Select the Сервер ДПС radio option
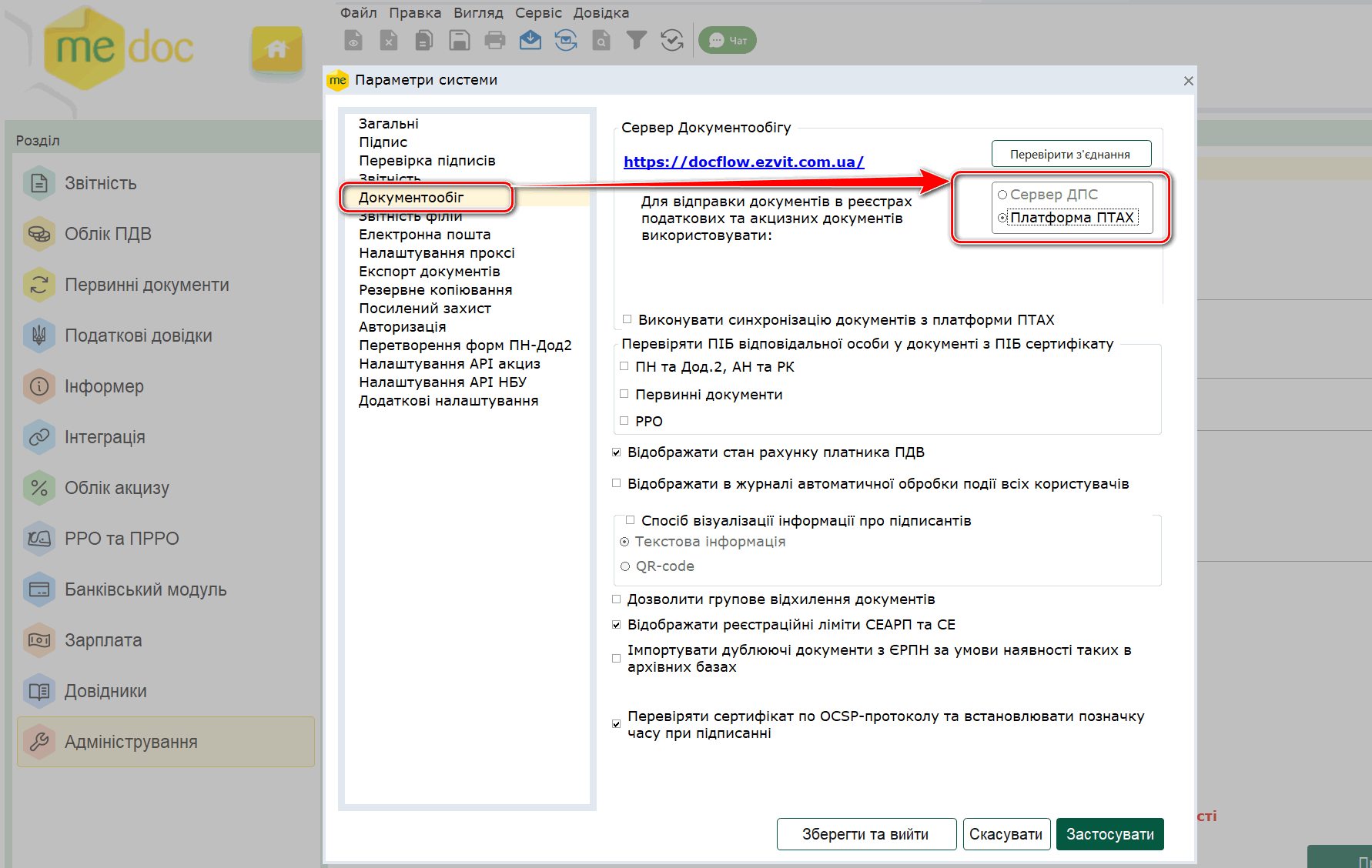1372x868 pixels. [1002, 195]
